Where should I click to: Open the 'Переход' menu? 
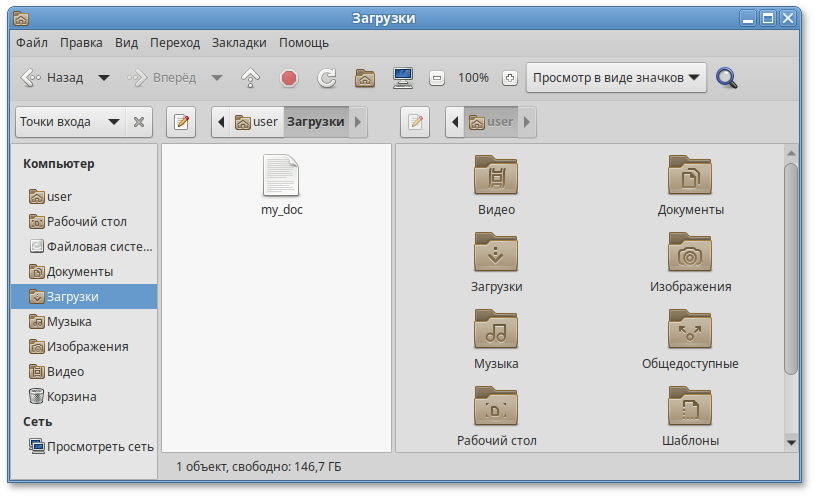(175, 43)
